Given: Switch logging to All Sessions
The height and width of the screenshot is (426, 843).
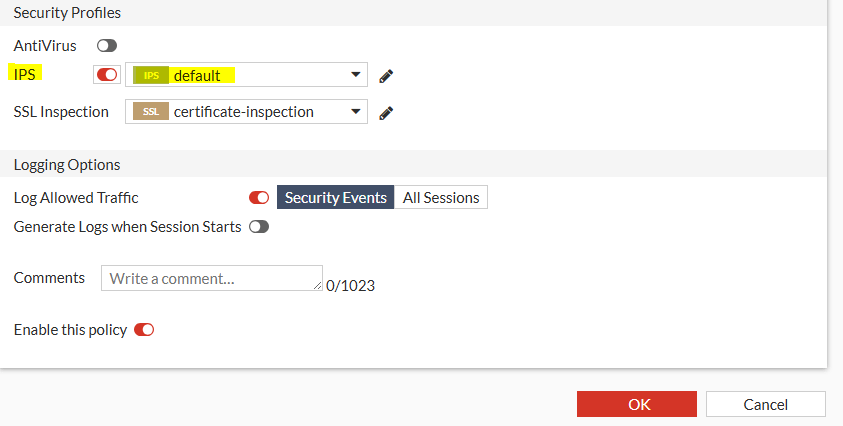Looking at the screenshot, I should click(x=441, y=198).
